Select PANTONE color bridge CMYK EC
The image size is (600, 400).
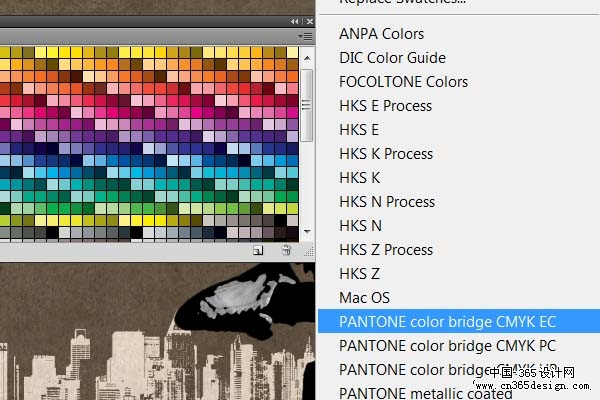tap(459, 321)
